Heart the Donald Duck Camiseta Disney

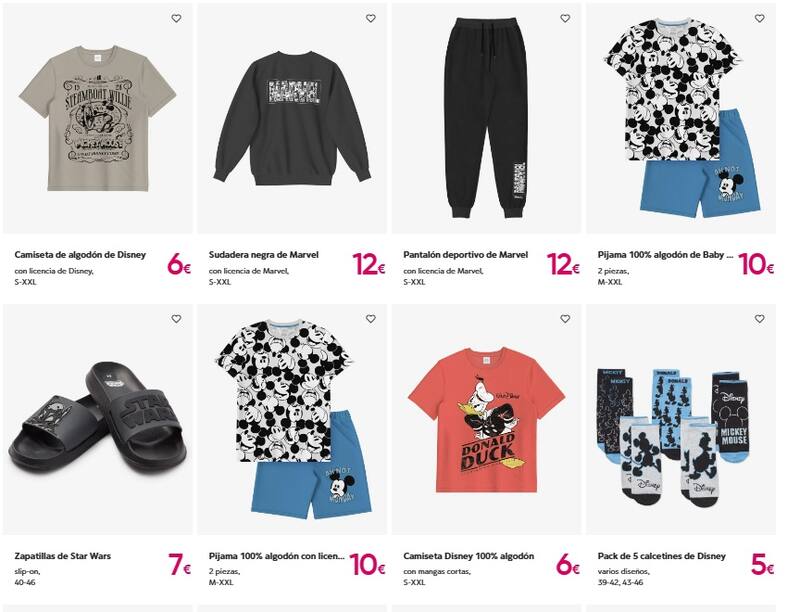[x=565, y=319]
